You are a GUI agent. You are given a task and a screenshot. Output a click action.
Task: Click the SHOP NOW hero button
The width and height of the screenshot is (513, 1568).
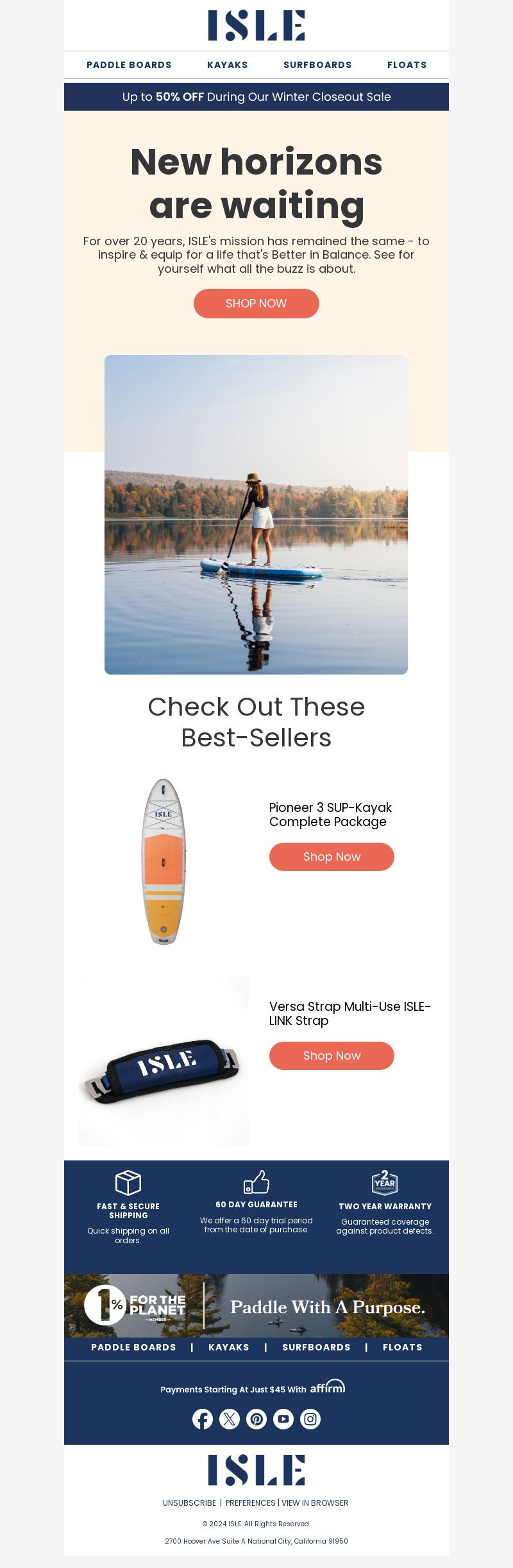256,304
